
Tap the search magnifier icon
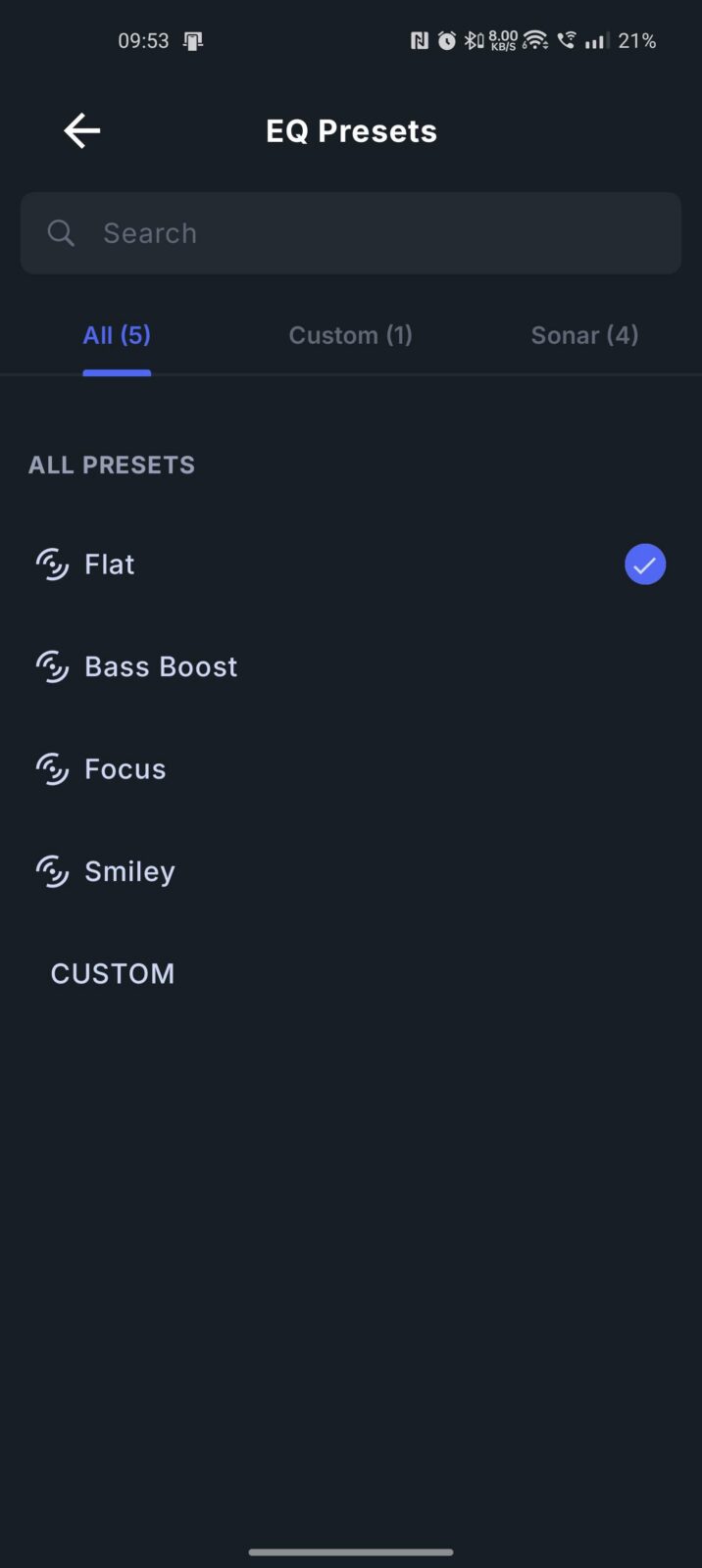click(x=61, y=233)
